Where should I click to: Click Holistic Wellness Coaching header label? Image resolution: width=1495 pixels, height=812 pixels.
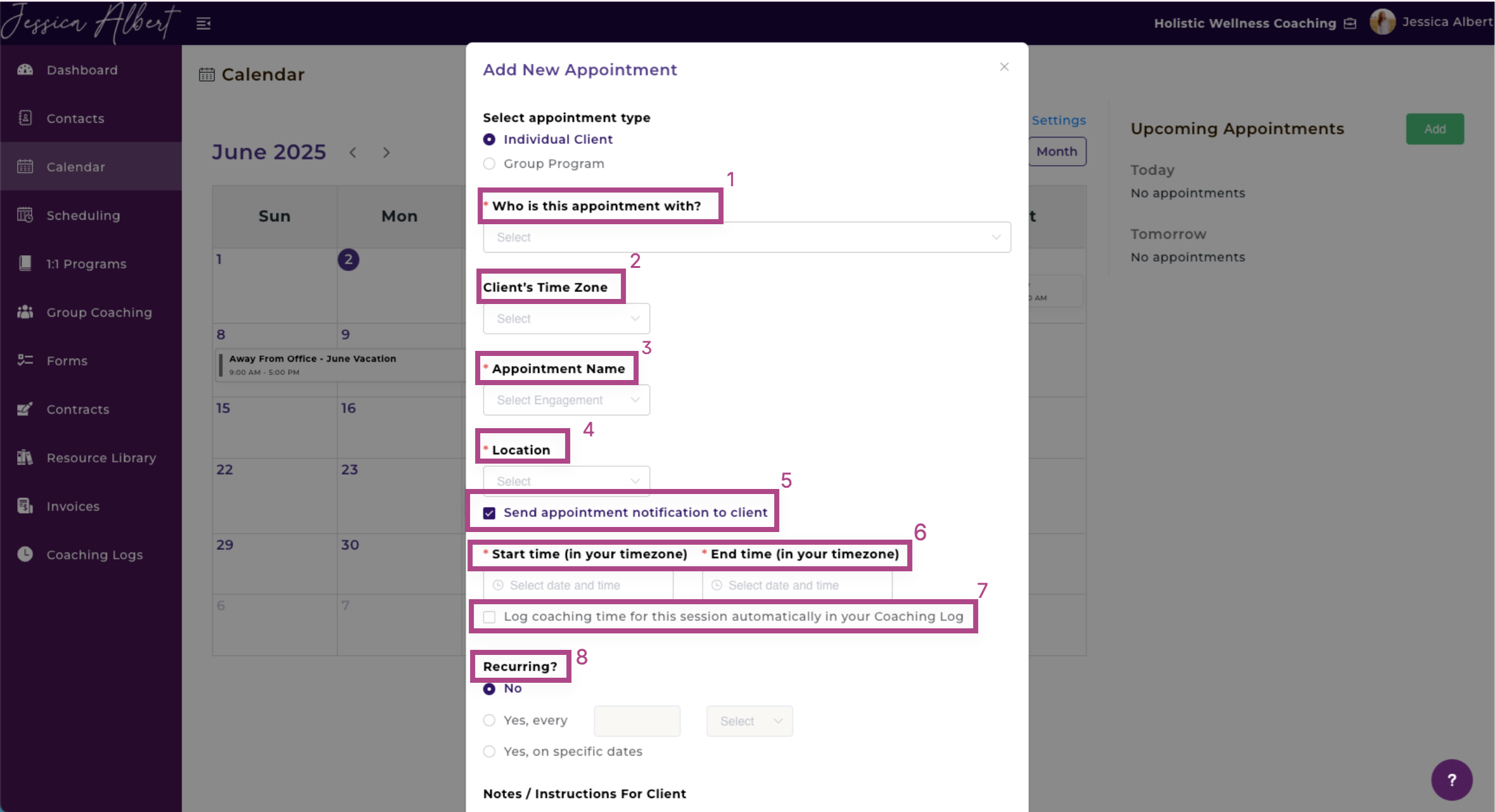1245,23
